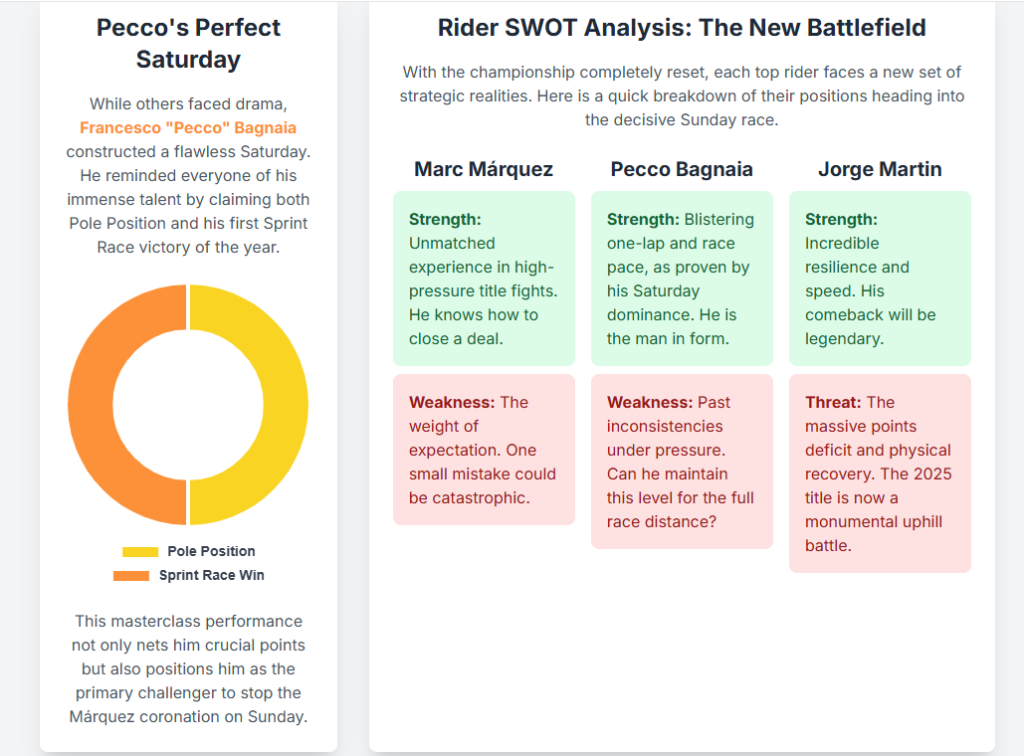Choose Jorge Martin's red Threat card

[x=880, y=473]
